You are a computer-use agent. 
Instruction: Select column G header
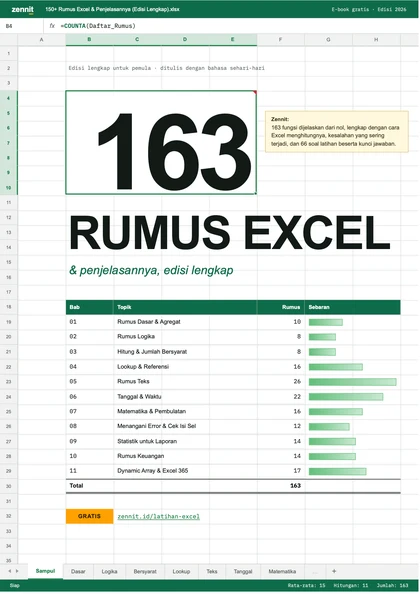(328, 39)
